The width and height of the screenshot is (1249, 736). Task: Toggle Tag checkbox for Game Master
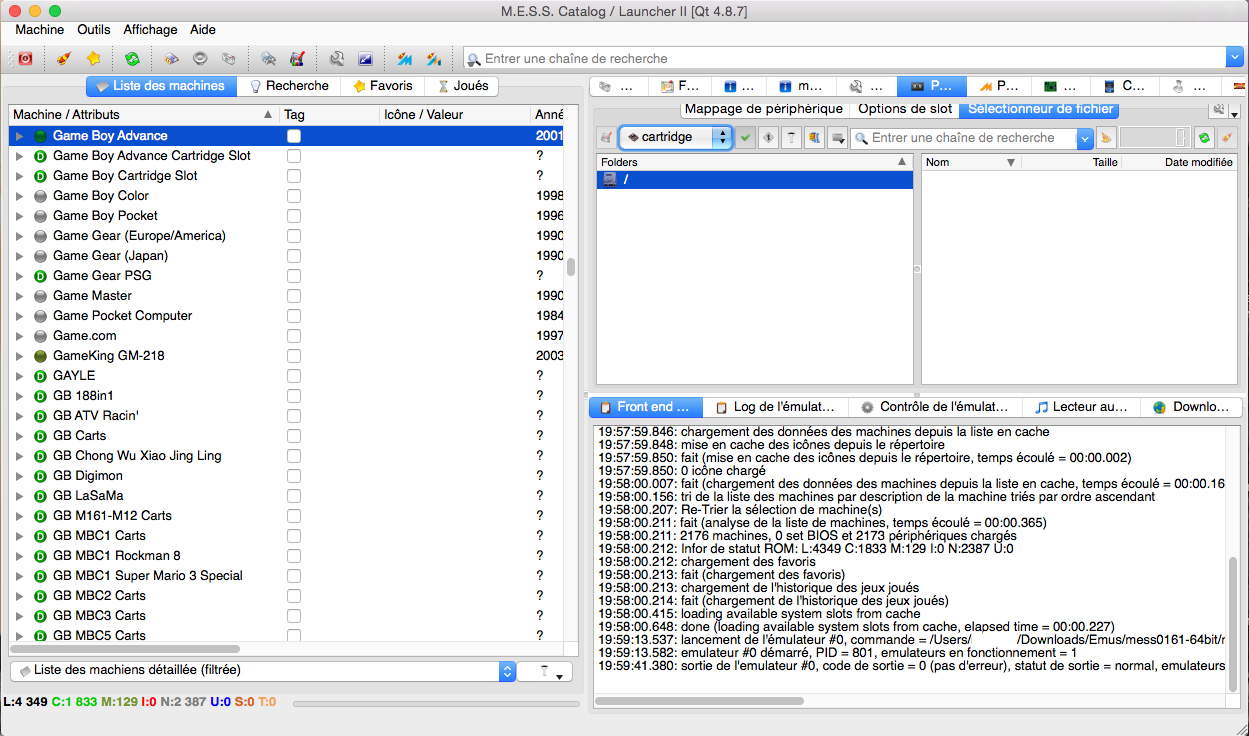(x=294, y=296)
